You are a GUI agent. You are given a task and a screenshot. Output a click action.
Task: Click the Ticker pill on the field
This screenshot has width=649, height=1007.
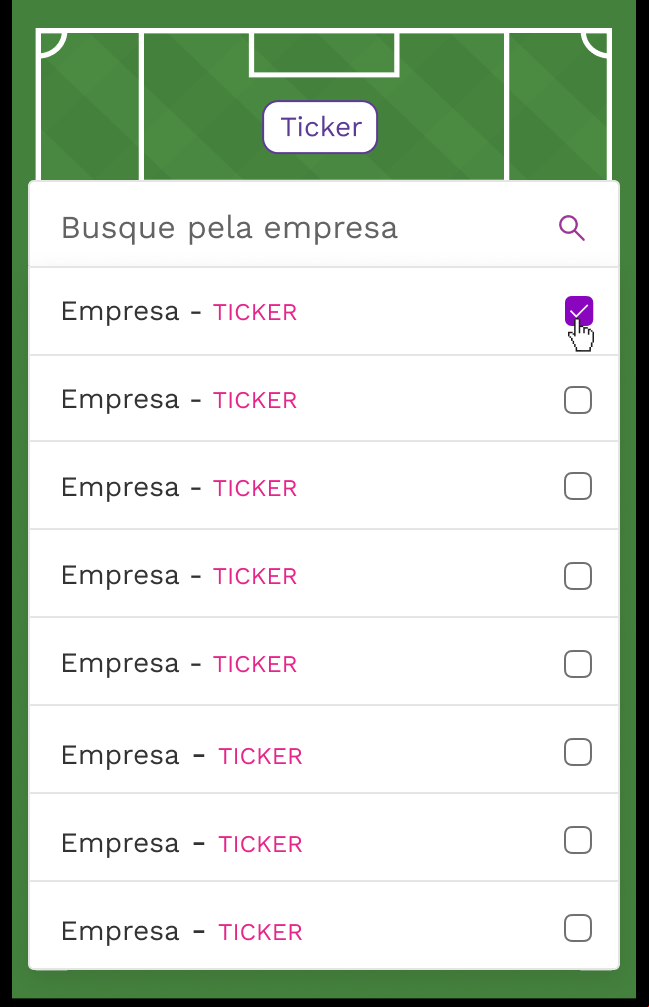click(x=320, y=127)
